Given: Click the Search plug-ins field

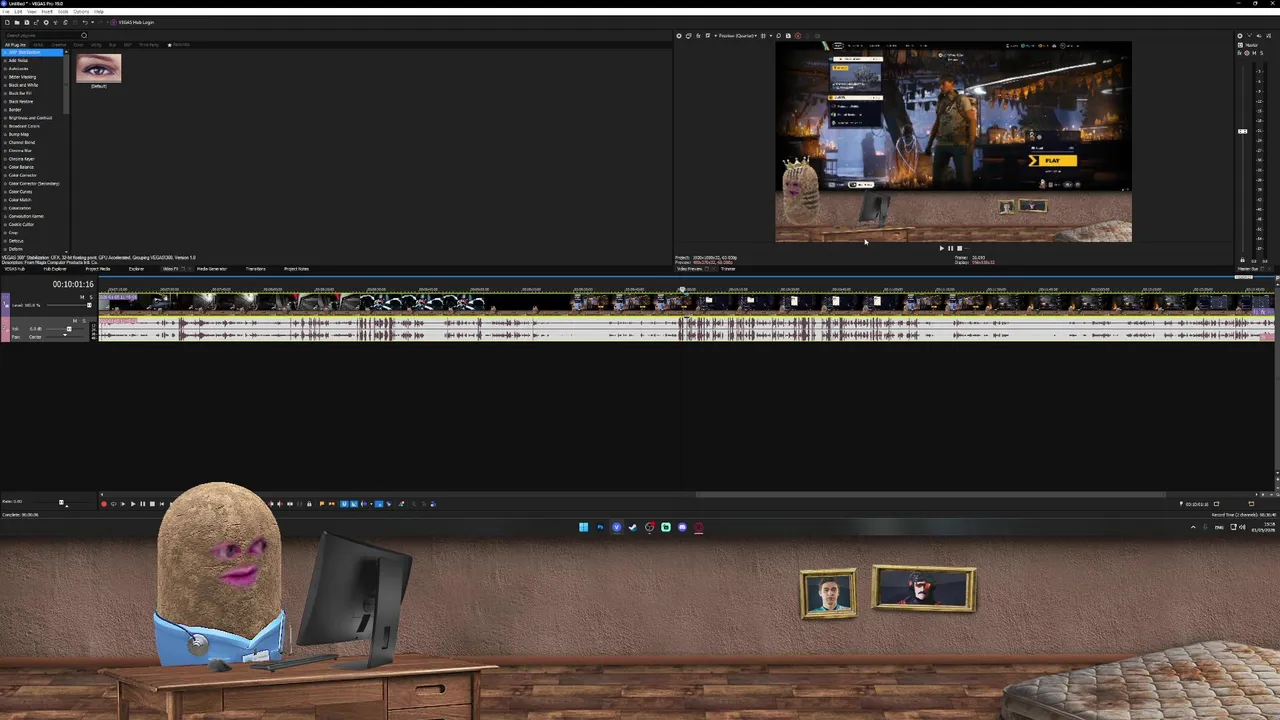Looking at the screenshot, I should (x=40, y=36).
